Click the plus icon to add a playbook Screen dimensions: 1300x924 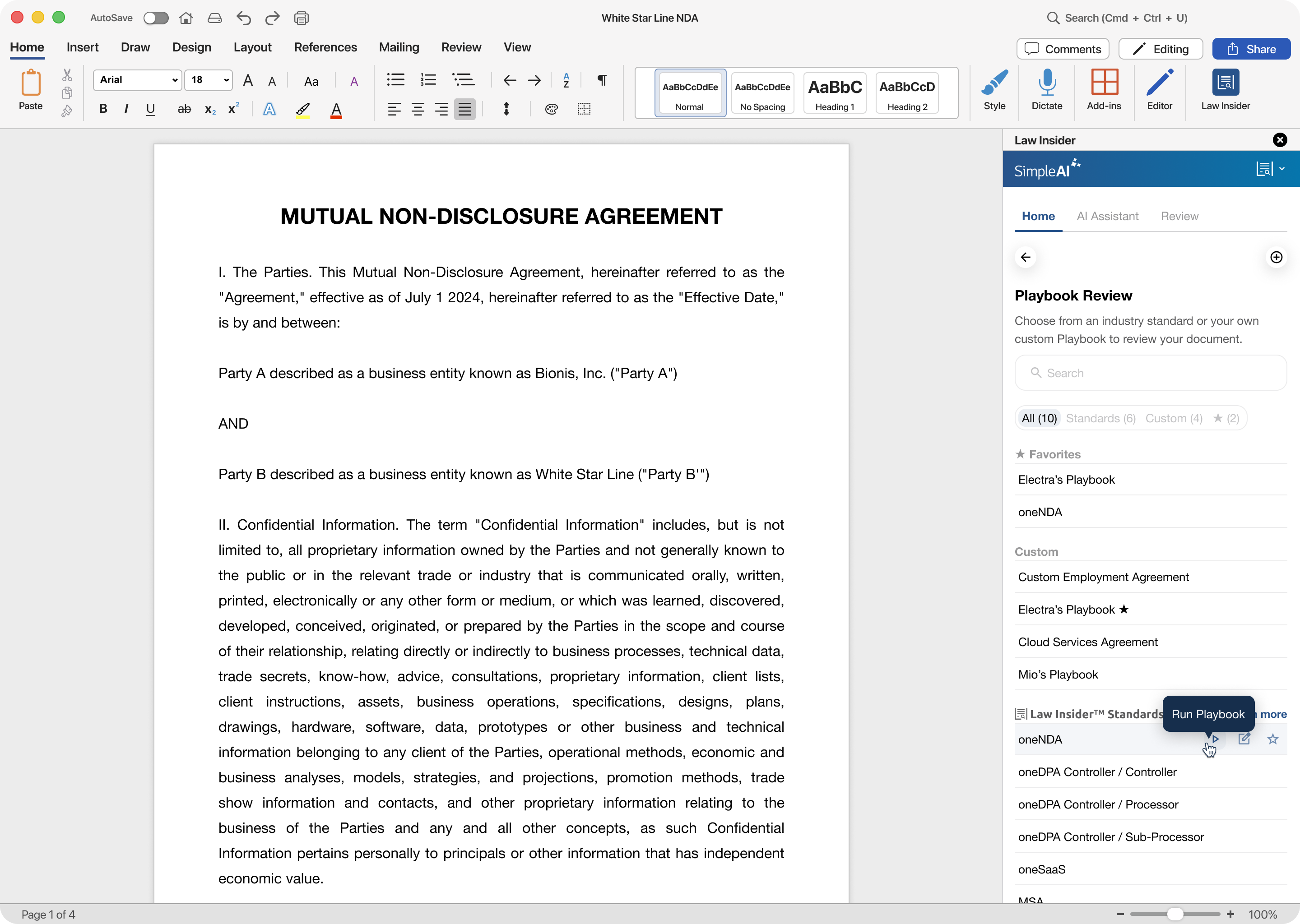[x=1276, y=257]
